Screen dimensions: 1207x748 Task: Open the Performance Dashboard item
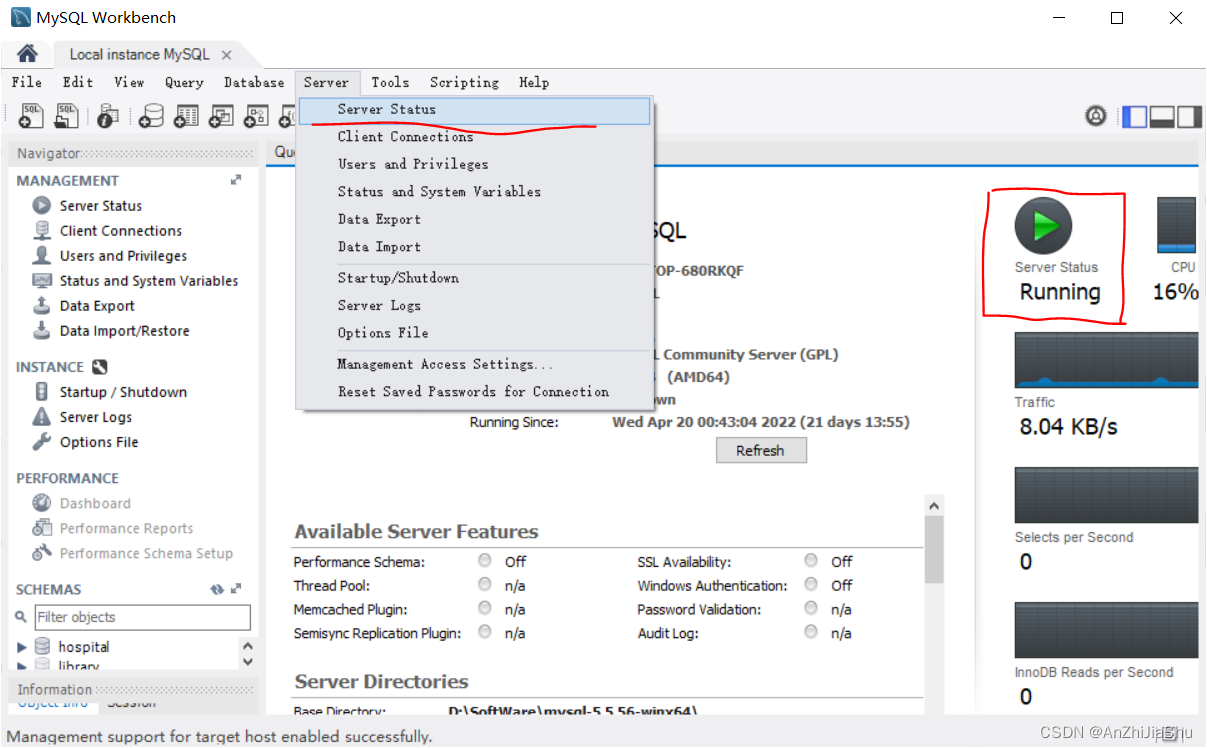pos(94,503)
